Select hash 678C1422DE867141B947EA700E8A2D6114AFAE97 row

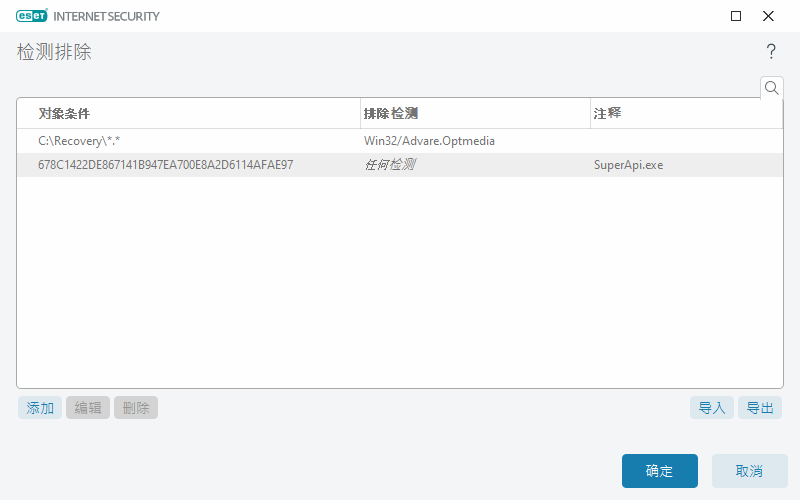399,165
